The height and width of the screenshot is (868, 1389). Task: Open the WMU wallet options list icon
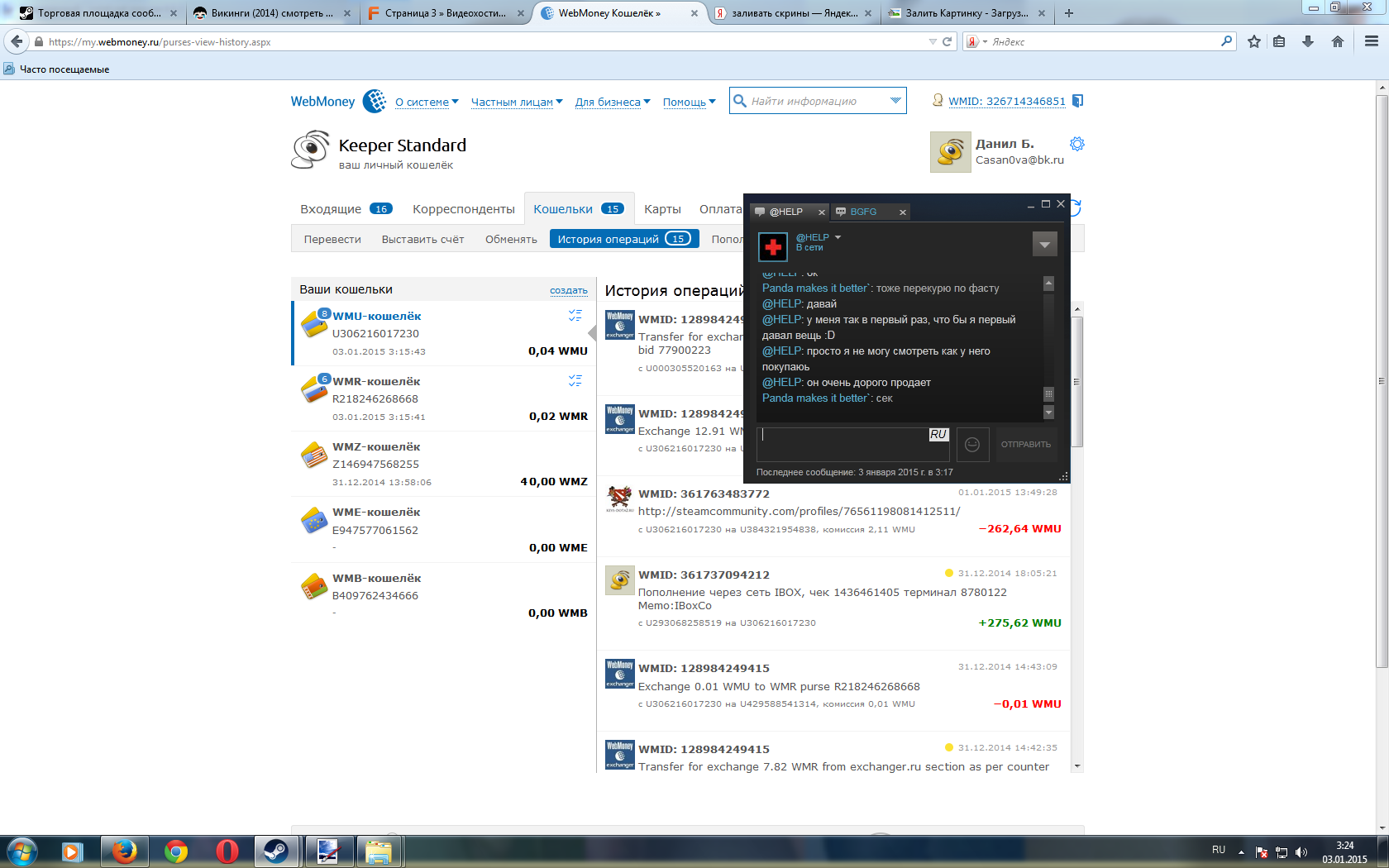(x=575, y=315)
